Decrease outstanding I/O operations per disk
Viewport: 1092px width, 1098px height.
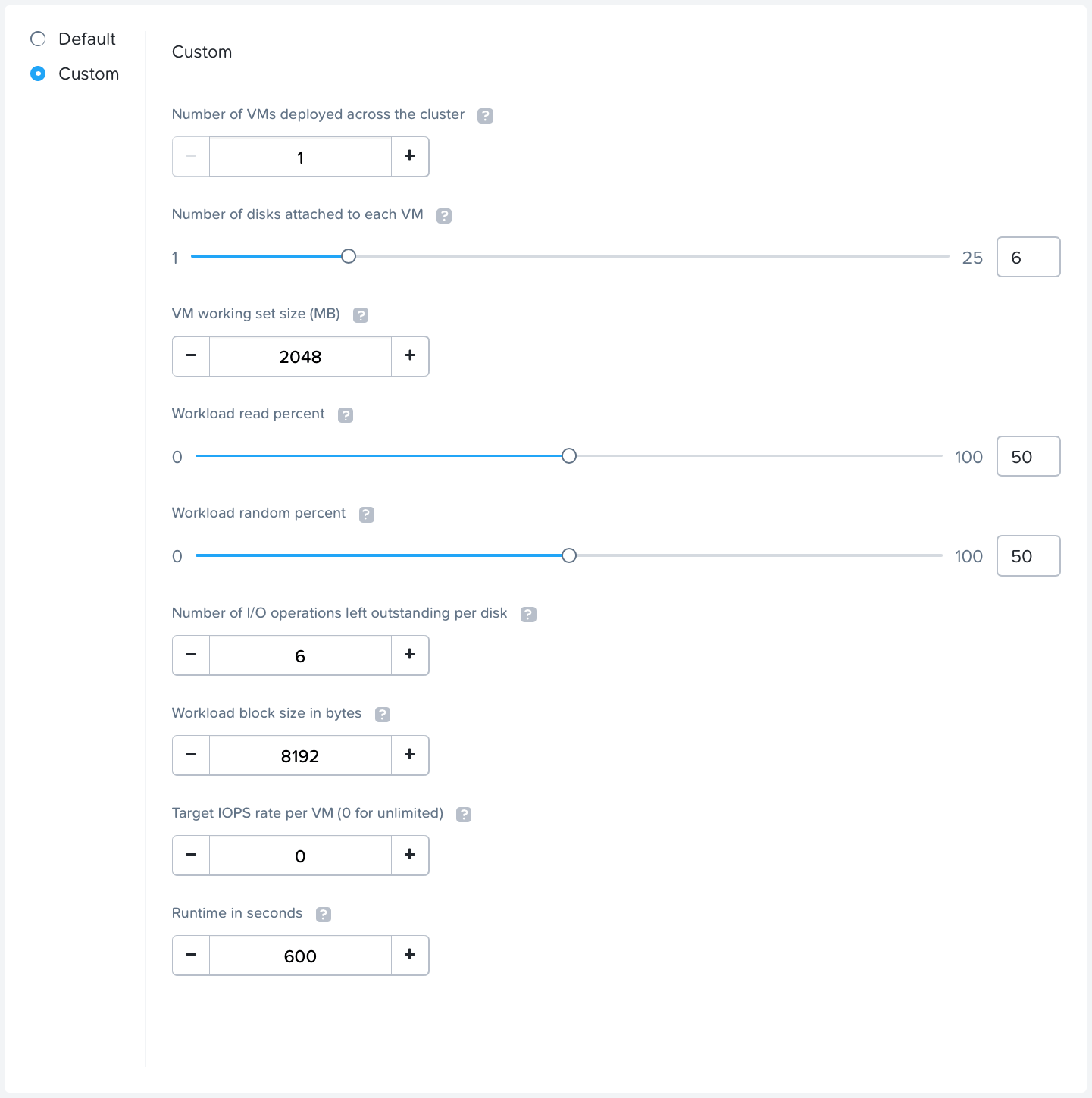point(191,655)
